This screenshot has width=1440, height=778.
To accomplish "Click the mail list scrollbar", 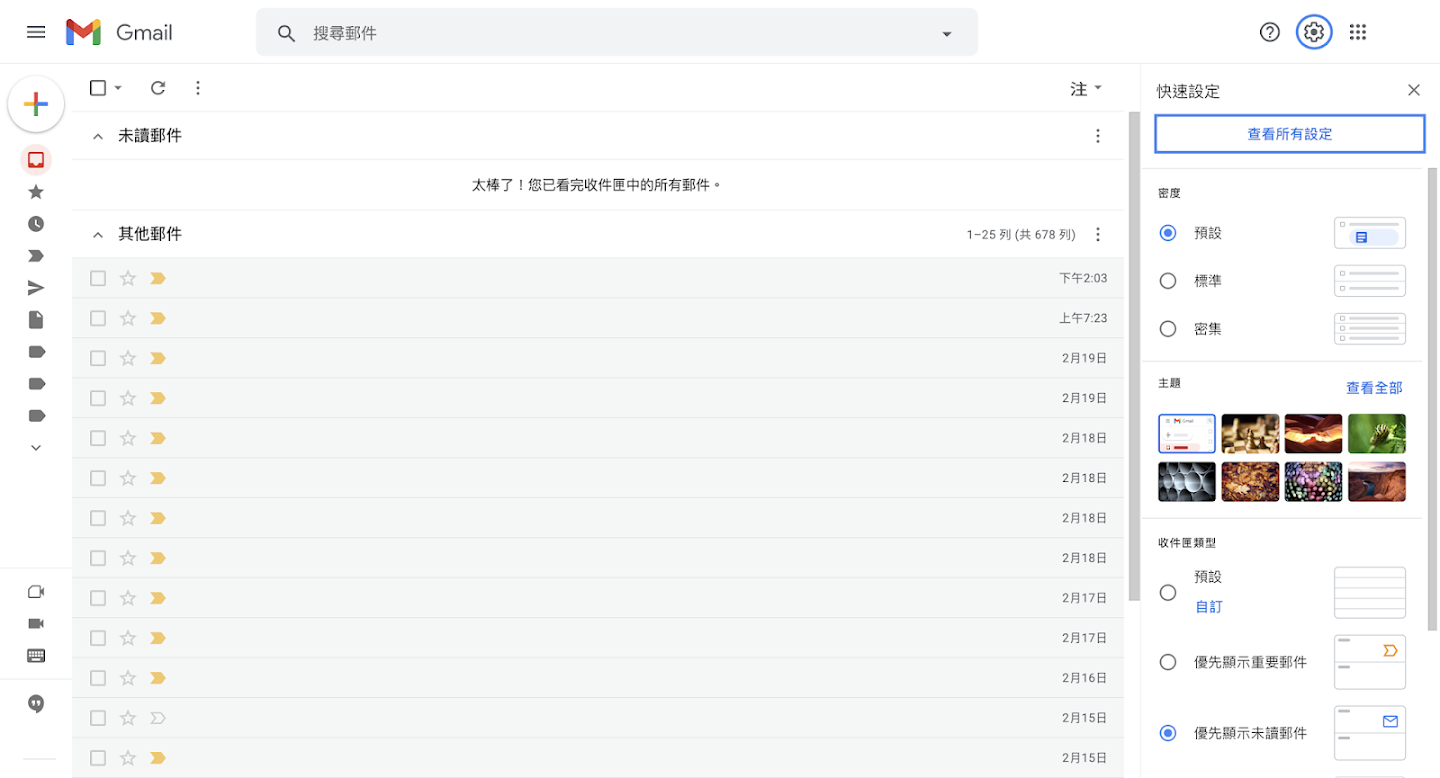I will [x=1132, y=355].
